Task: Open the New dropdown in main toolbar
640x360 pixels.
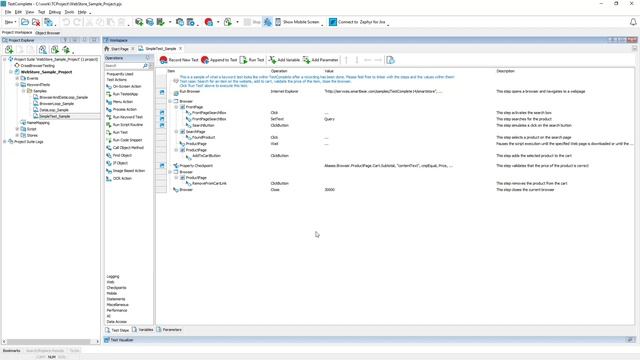Action: click(x=10, y=22)
